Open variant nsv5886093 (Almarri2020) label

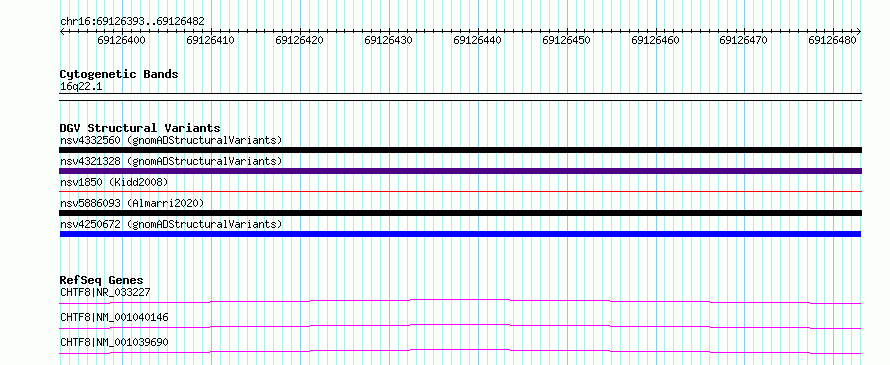(132, 203)
